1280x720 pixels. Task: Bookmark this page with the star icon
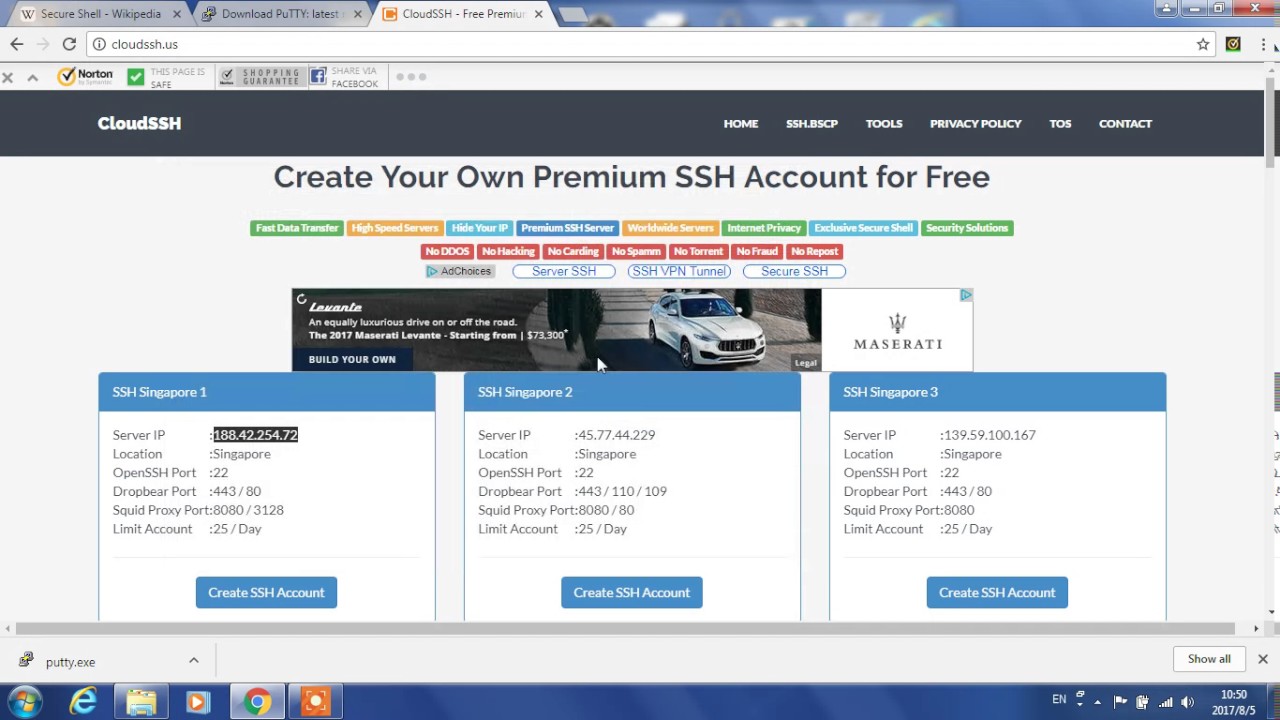pyautogui.click(x=1203, y=44)
